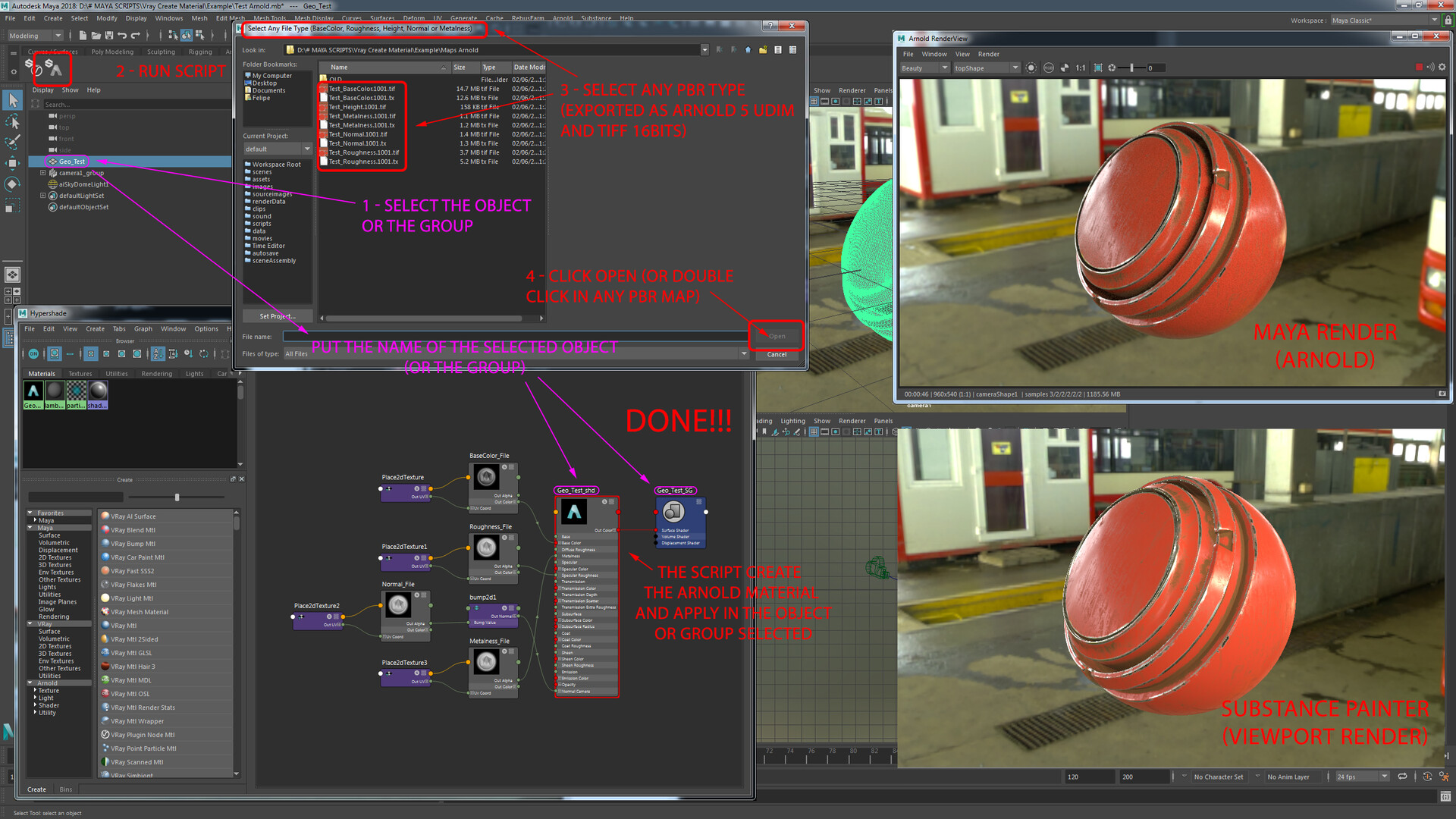Toggle medium swatch size icon in Hypershade
Image resolution: width=1456 pixels, height=819 pixels.
click(121, 354)
